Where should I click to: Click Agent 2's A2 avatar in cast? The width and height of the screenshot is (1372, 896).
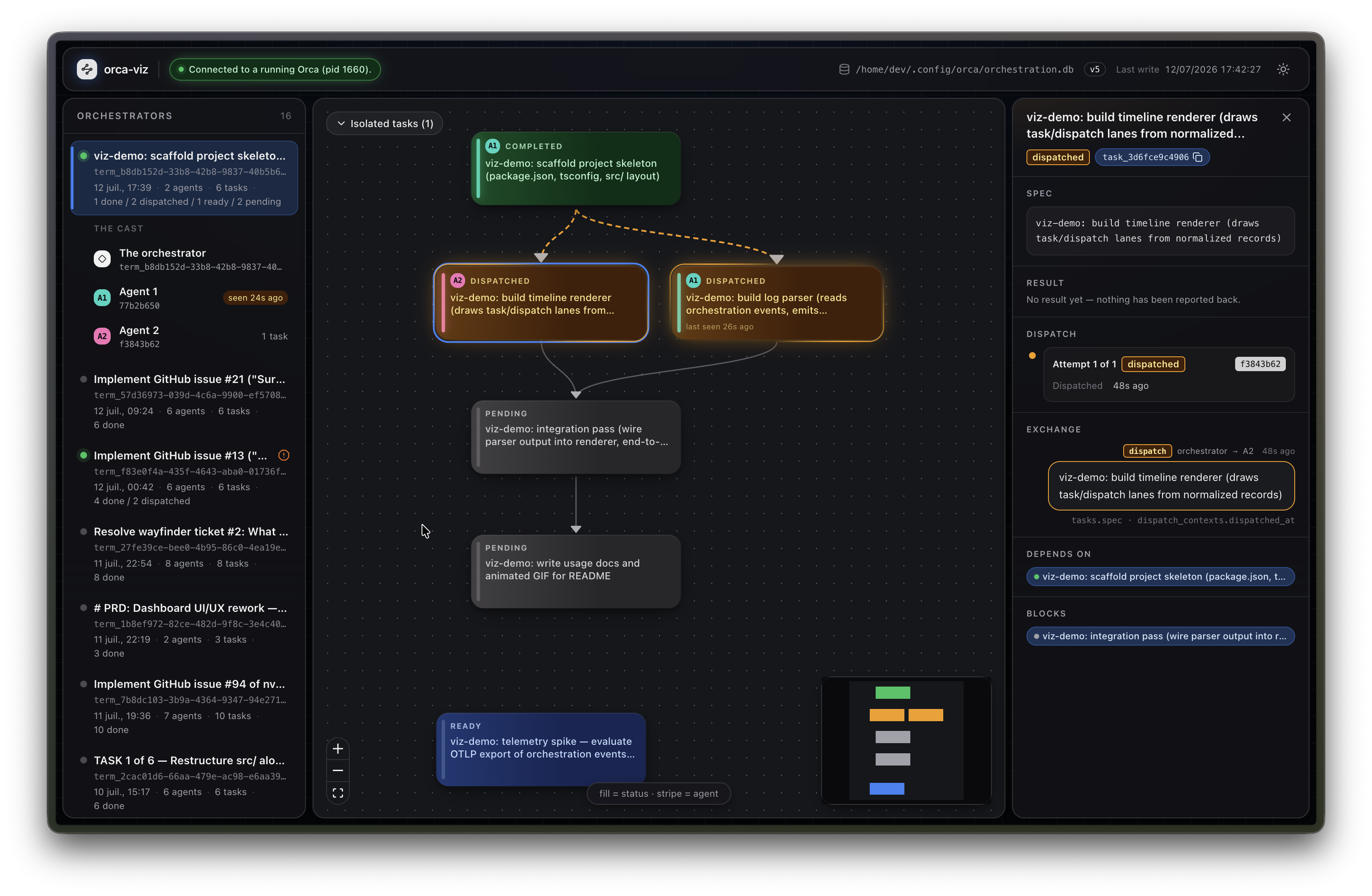click(102, 336)
